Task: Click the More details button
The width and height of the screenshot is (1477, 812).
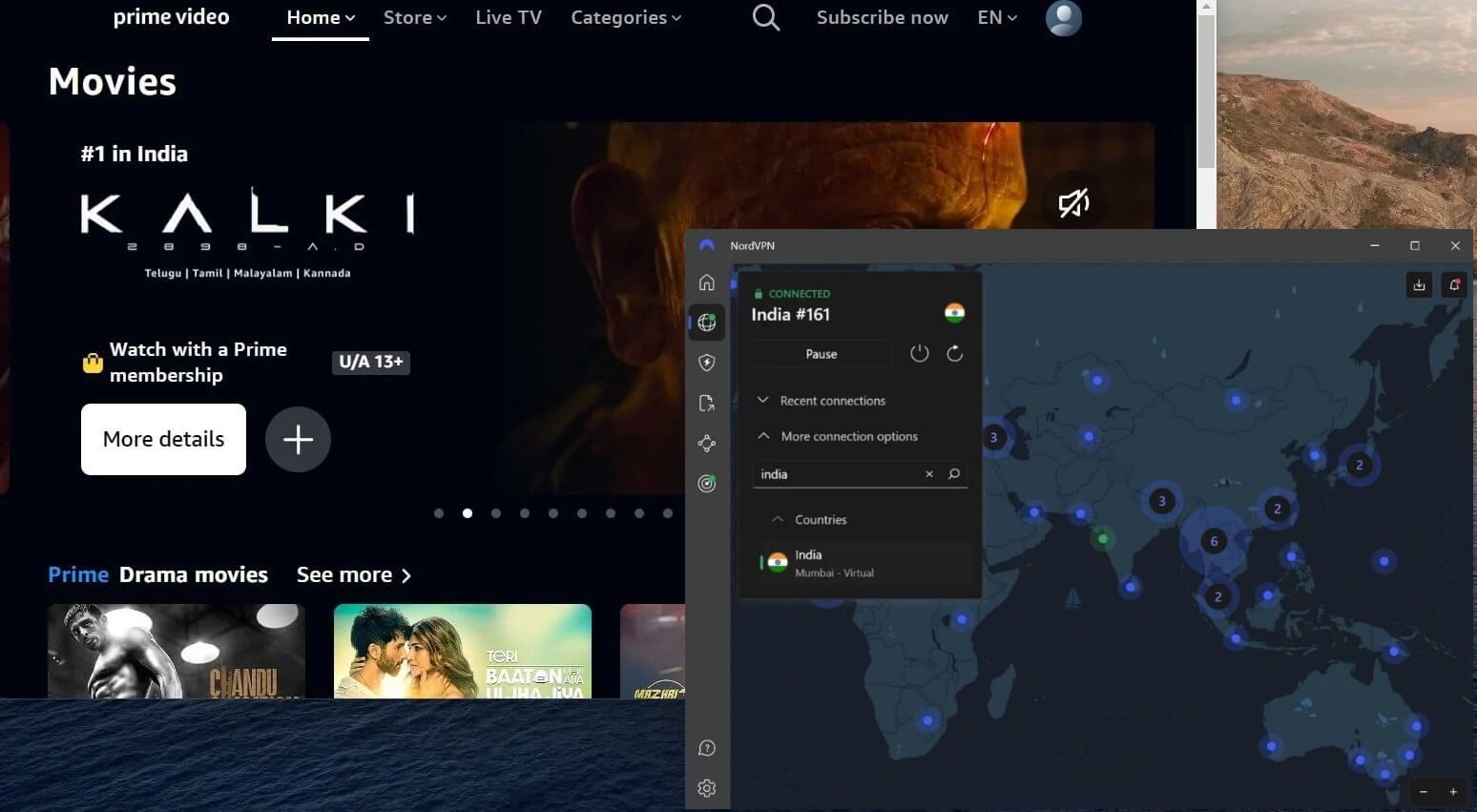Action: [x=163, y=439]
